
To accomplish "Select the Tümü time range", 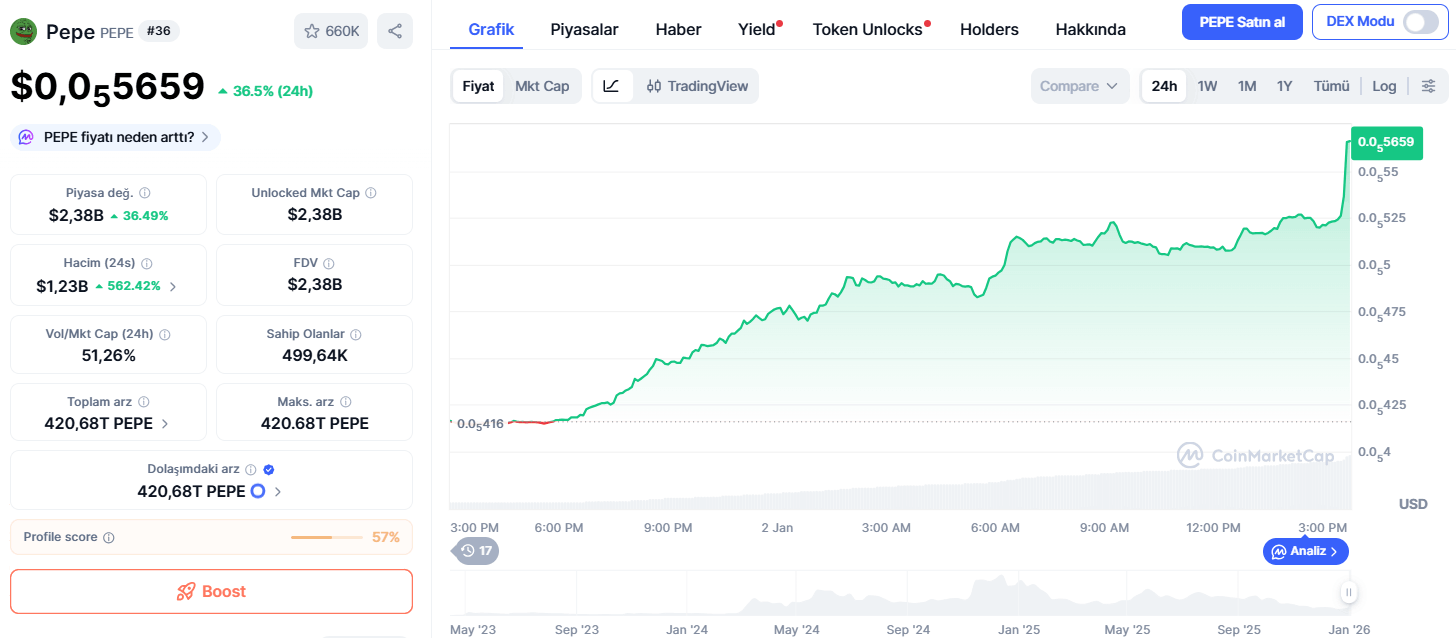I will (x=1331, y=86).
